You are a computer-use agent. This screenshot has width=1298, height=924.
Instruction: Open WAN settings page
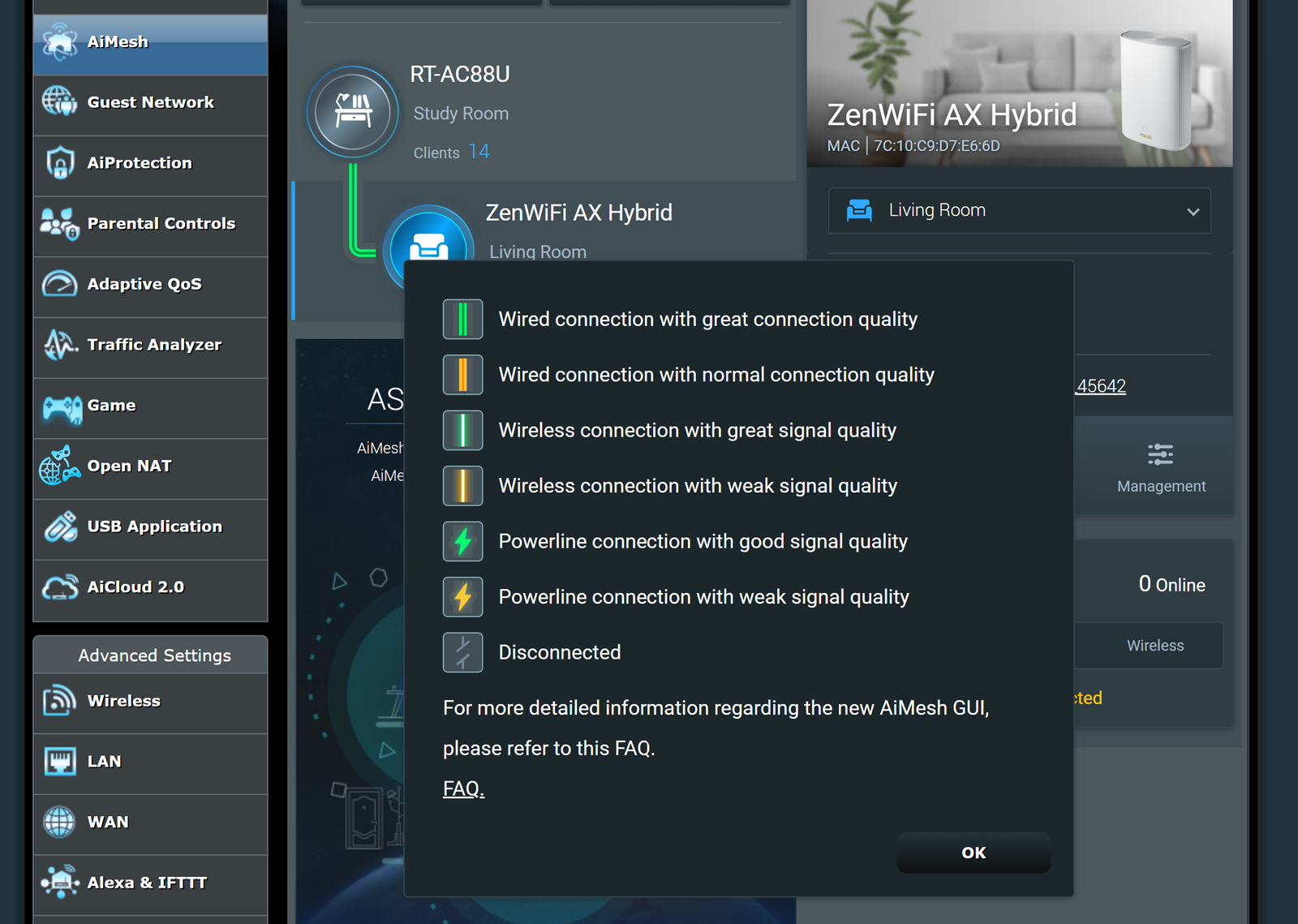click(x=108, y=822)
